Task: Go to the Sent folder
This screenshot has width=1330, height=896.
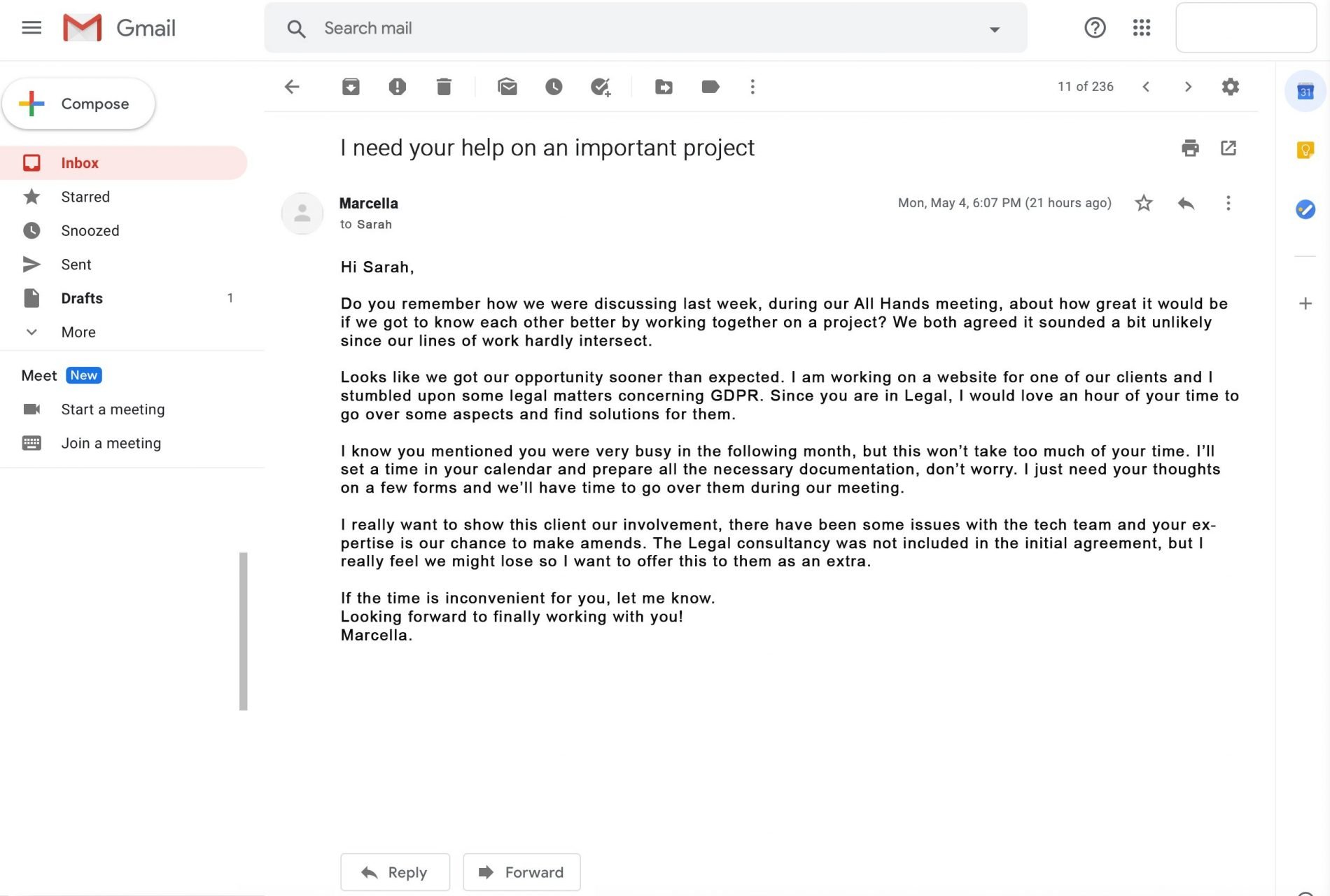Action: click(76, 264)
